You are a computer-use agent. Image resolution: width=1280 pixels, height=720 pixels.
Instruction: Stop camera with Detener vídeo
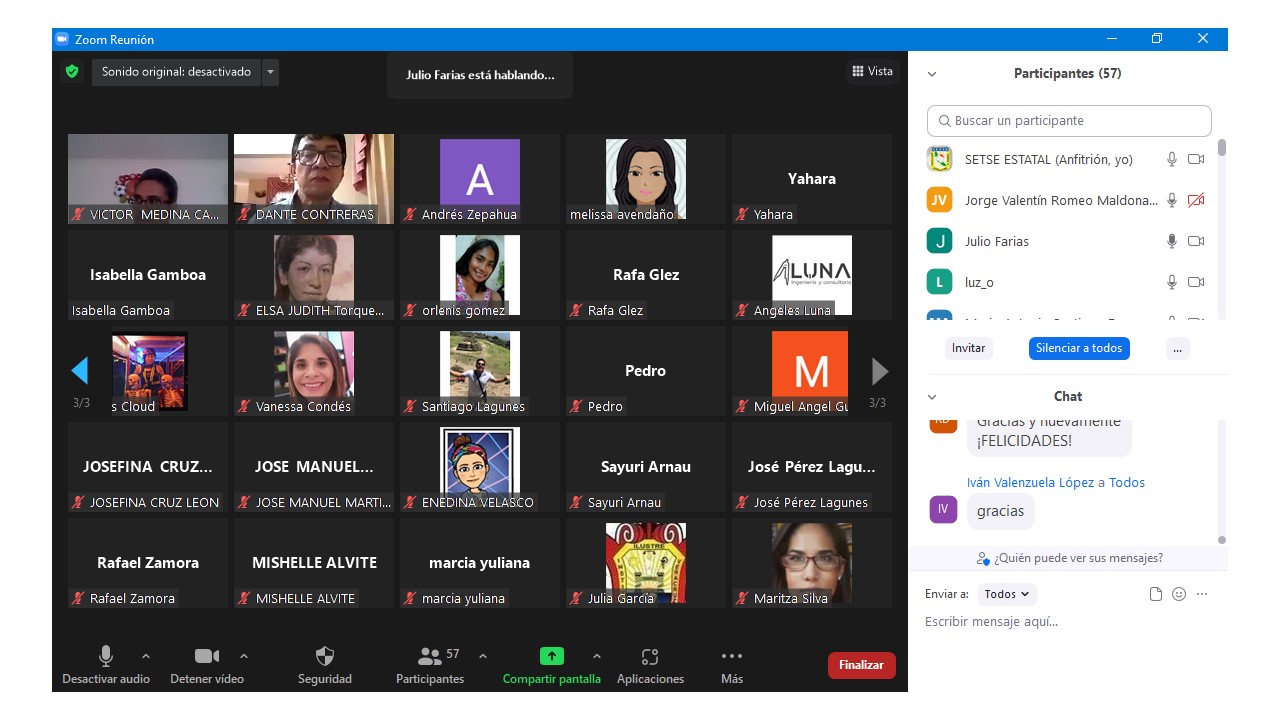pos(207,665)
